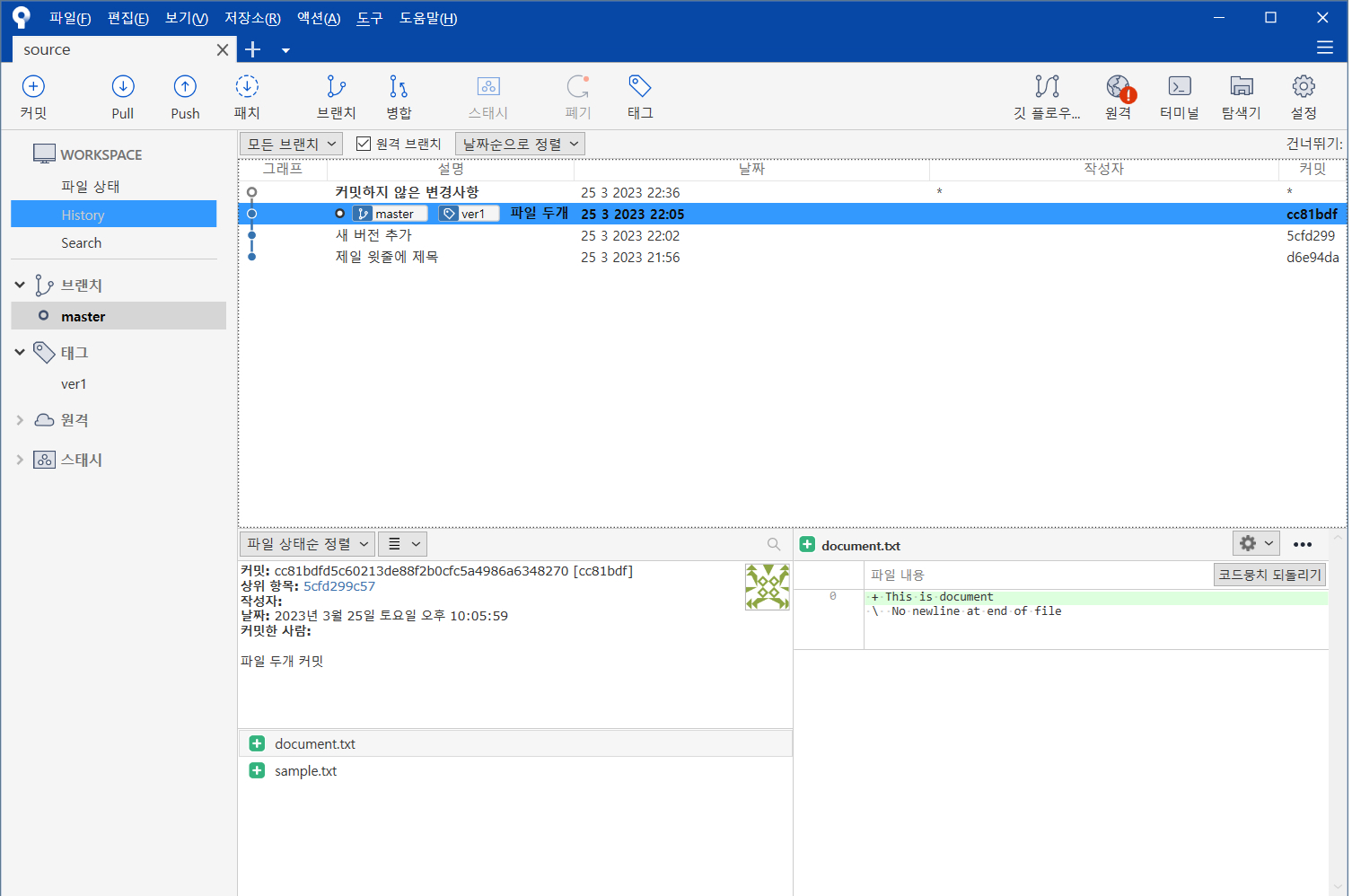1352x896 pixels.
Task: Open the 도움말(H) menu
Action: [x=428, y=18]
